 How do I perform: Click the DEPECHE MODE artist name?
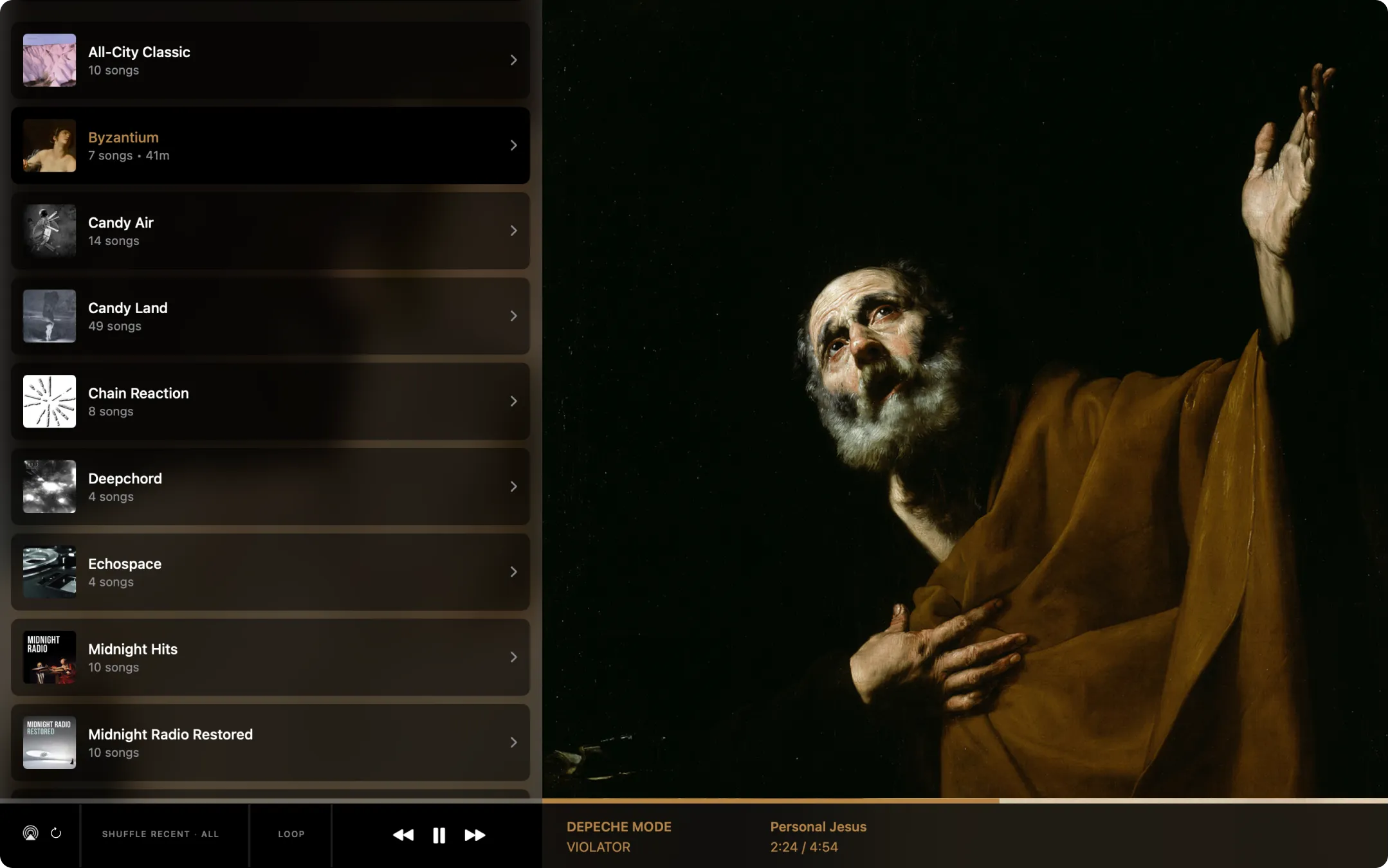(619, 827)
